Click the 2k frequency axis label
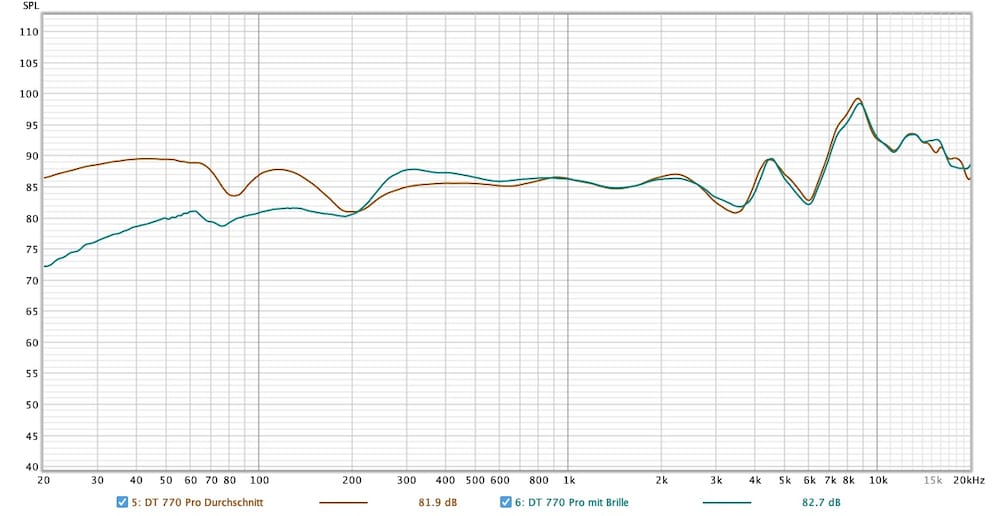This screenshot has height=516, width=992. click(x=662, y=481)
